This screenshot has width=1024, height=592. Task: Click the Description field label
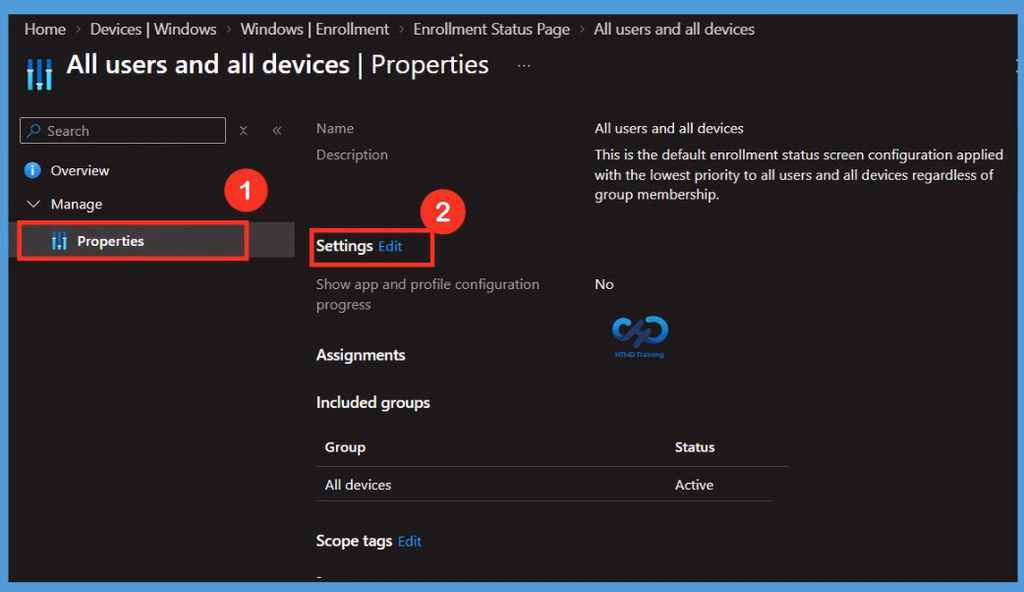[x=352, y=155]
